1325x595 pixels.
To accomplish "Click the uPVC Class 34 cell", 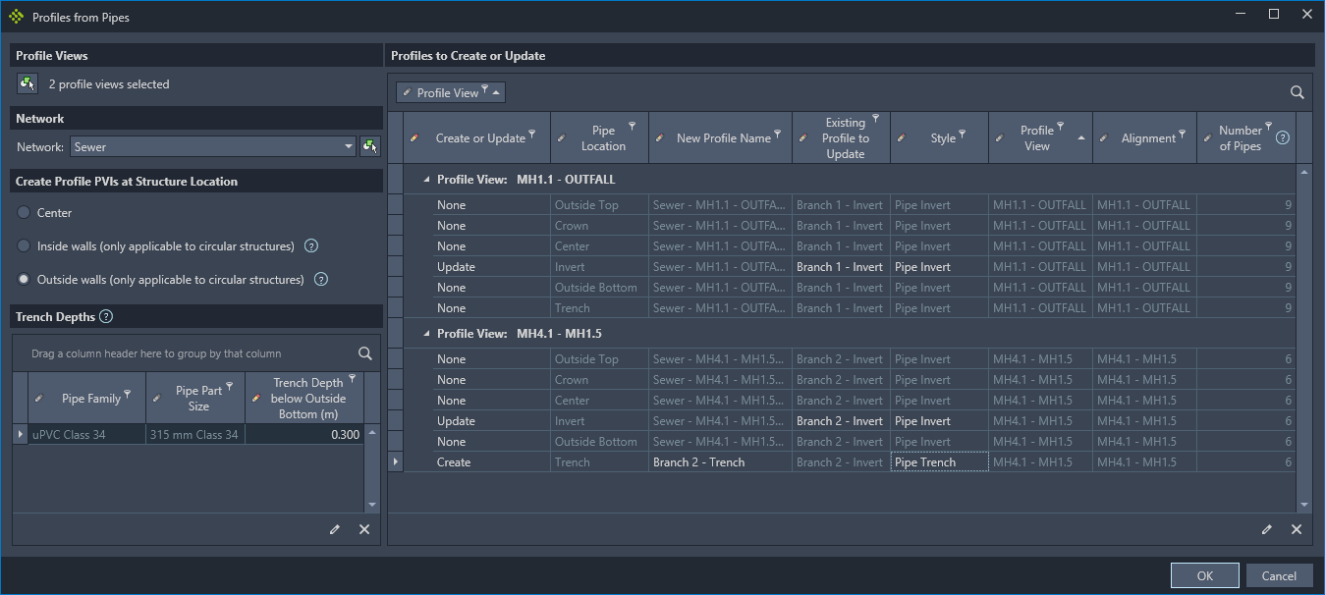I will click(x=87, y=434).
